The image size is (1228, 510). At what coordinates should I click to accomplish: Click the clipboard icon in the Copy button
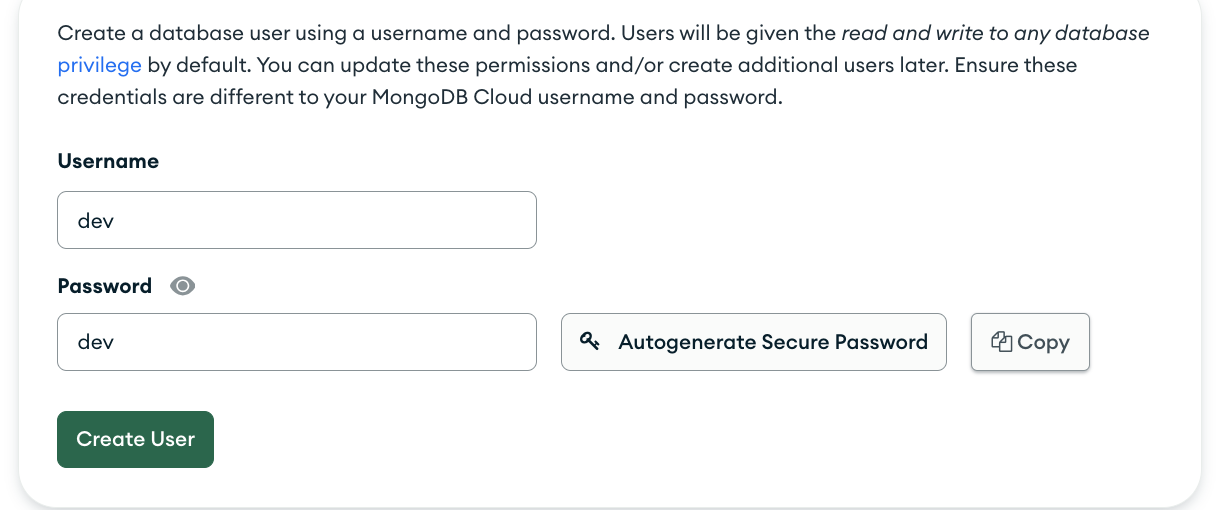coord(1002,342)
